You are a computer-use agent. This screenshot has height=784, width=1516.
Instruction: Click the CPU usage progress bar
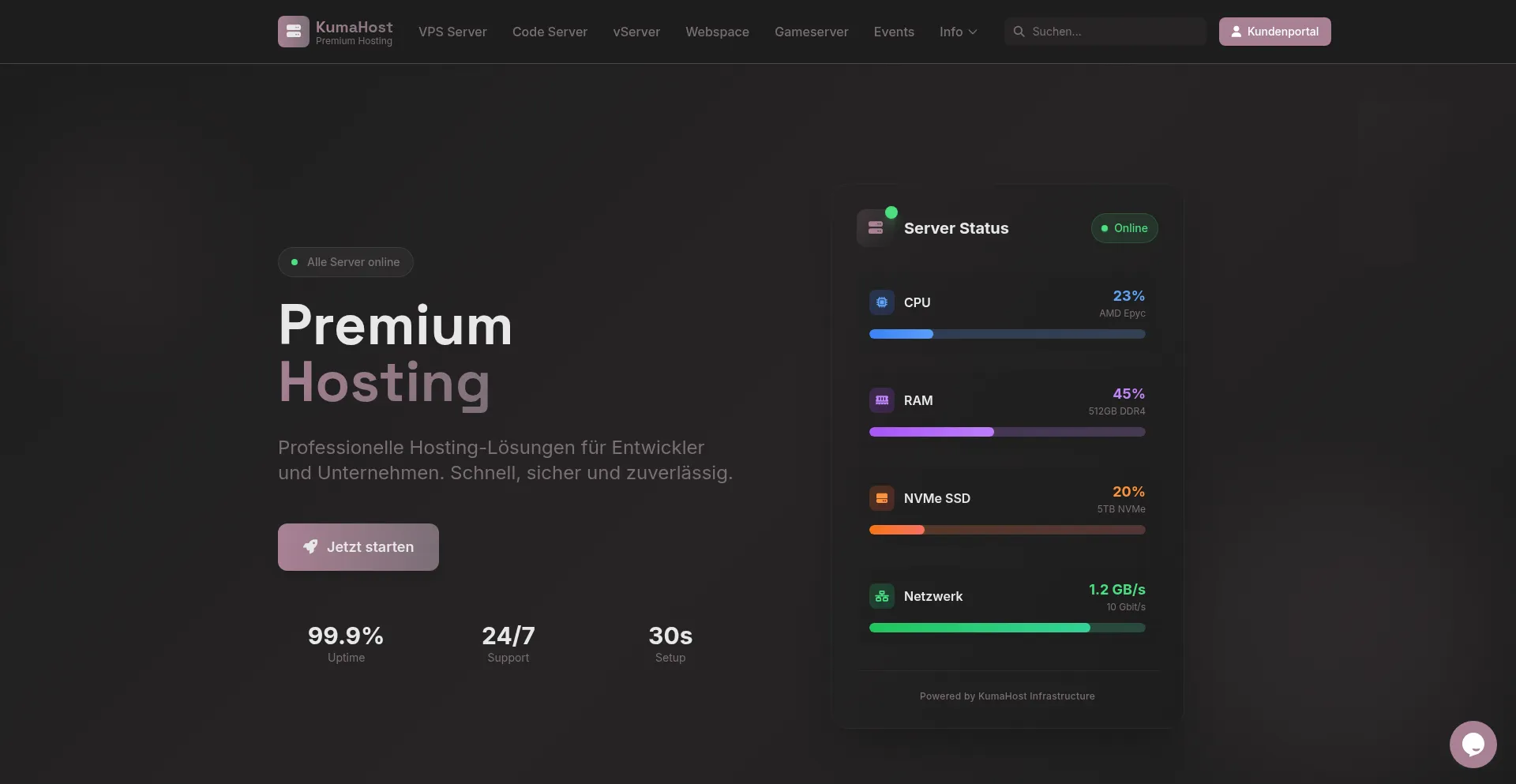[1007, 334]
